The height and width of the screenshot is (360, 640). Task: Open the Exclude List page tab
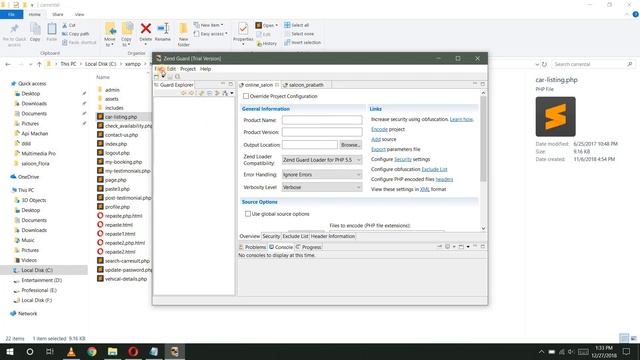pos(295,236)
